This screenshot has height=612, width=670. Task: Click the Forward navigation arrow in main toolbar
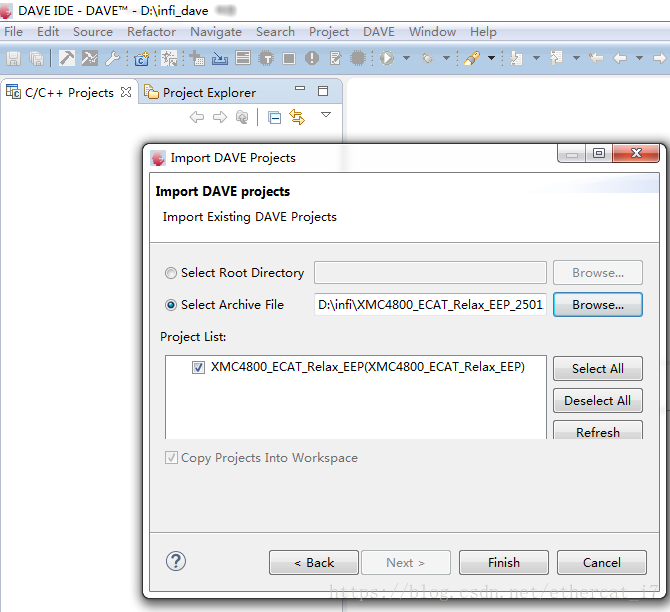[659, 58]
